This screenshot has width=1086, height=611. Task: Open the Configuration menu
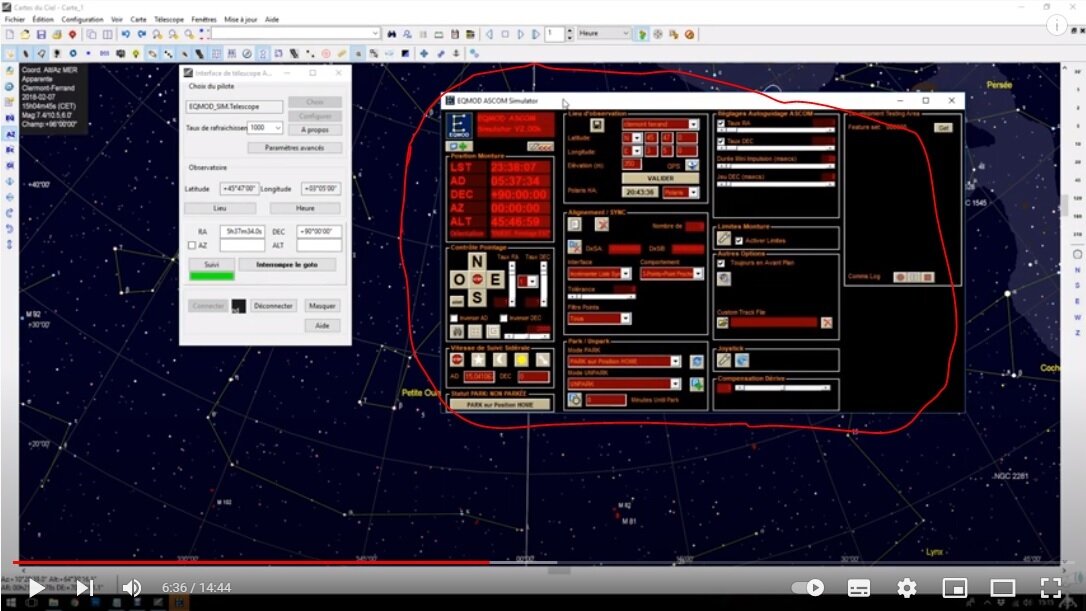82,19
